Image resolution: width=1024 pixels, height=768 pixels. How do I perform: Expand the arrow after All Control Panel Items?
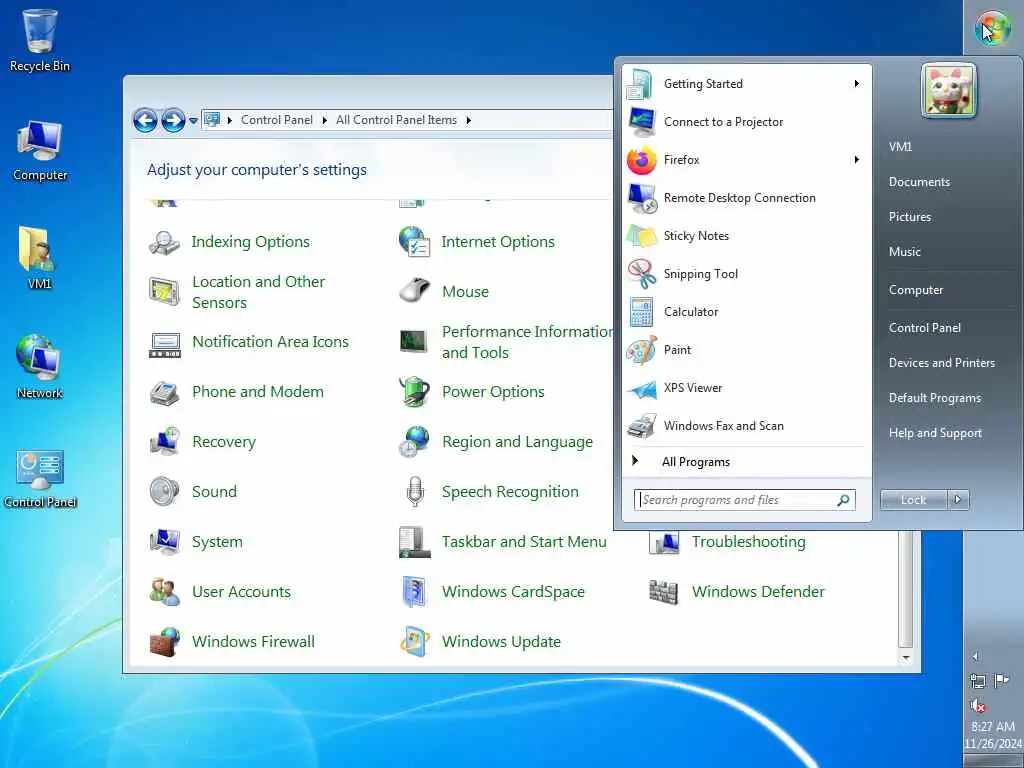coord(468,120)
